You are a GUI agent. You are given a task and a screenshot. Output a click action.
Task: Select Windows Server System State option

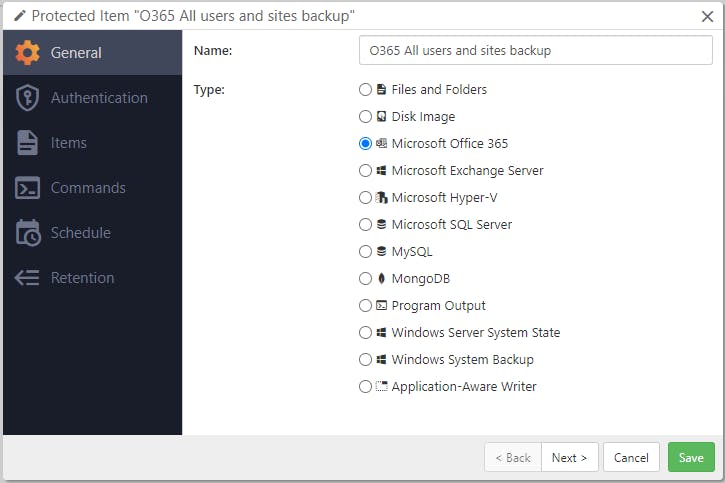click(365, 333)
